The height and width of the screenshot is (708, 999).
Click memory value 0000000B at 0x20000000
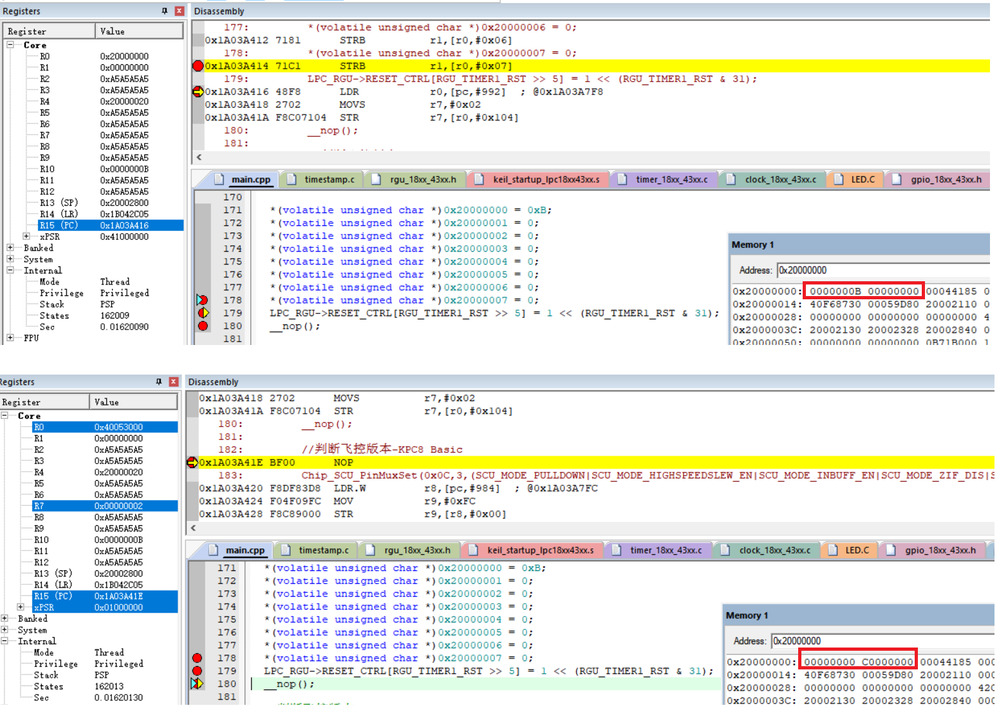coord(835,291)
